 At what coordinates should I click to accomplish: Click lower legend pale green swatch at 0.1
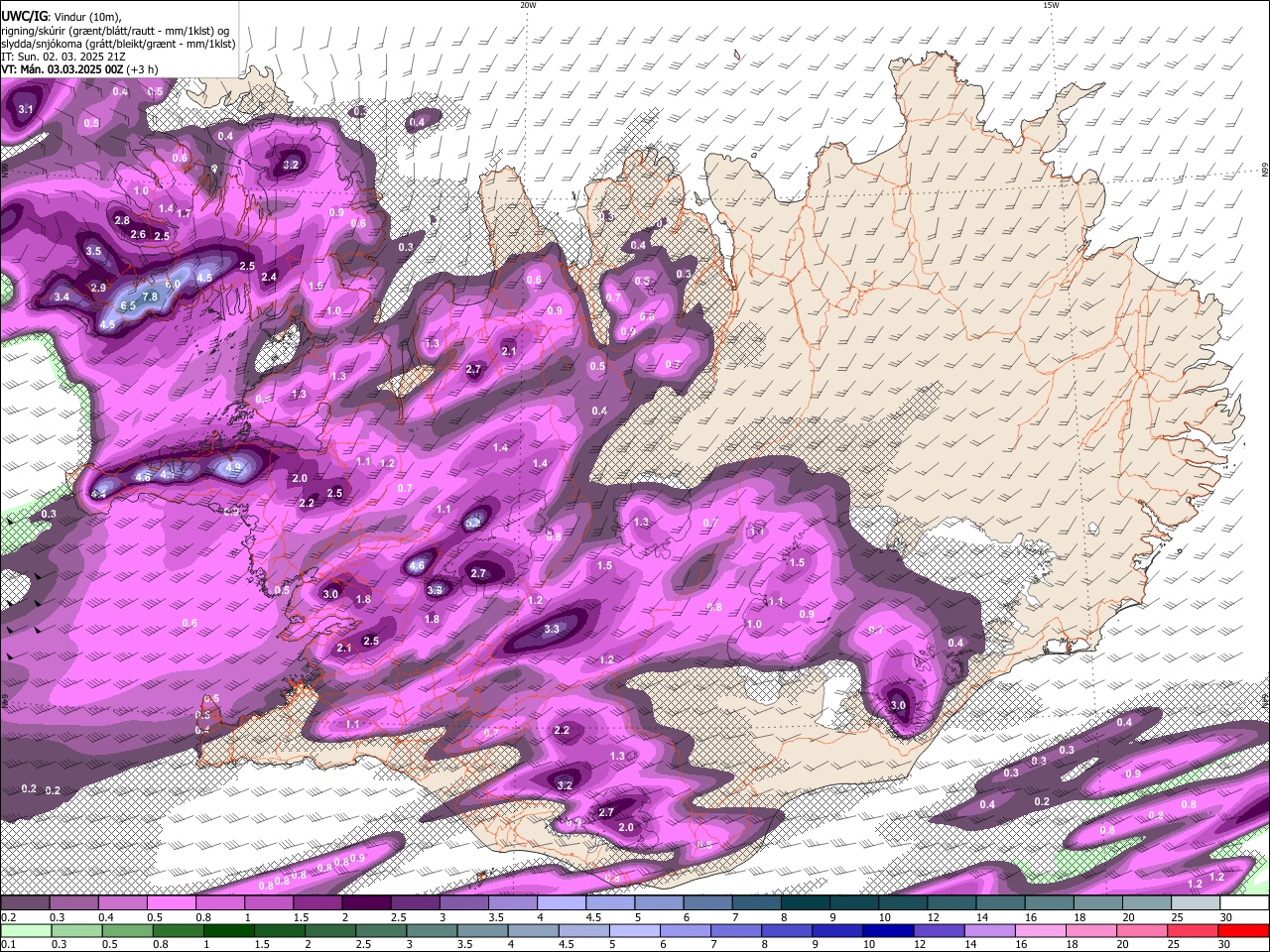pos(26,930)
